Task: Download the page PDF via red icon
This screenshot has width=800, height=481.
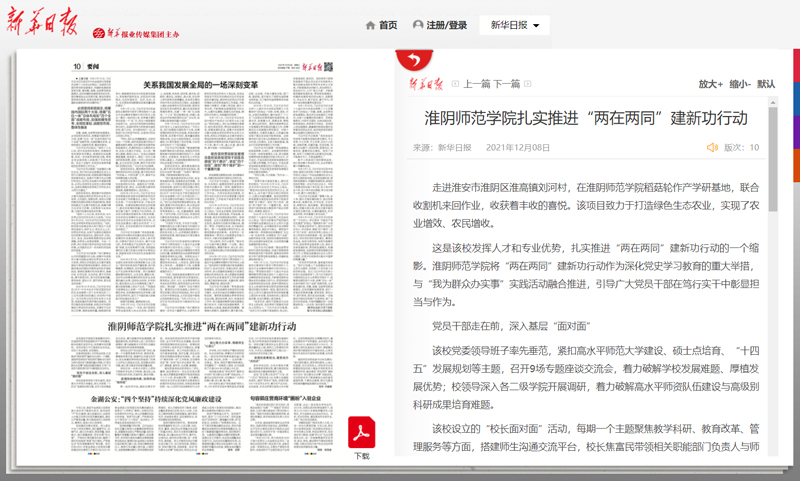Action: (361, 434)
